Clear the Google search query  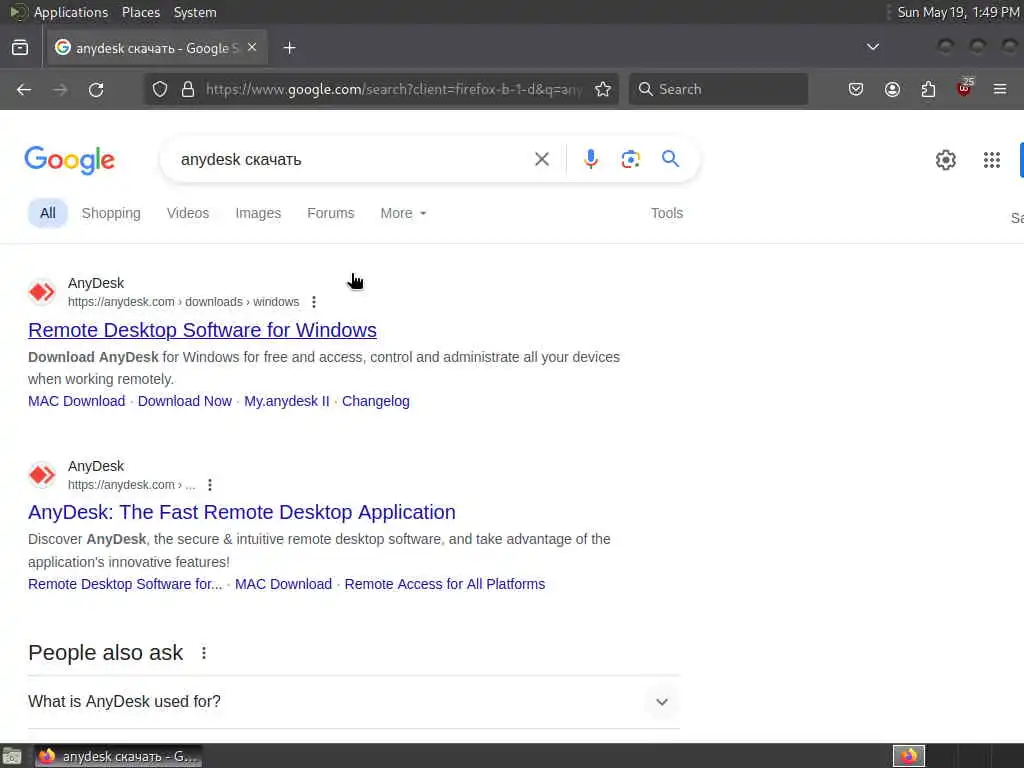click(x=541, y=159)
